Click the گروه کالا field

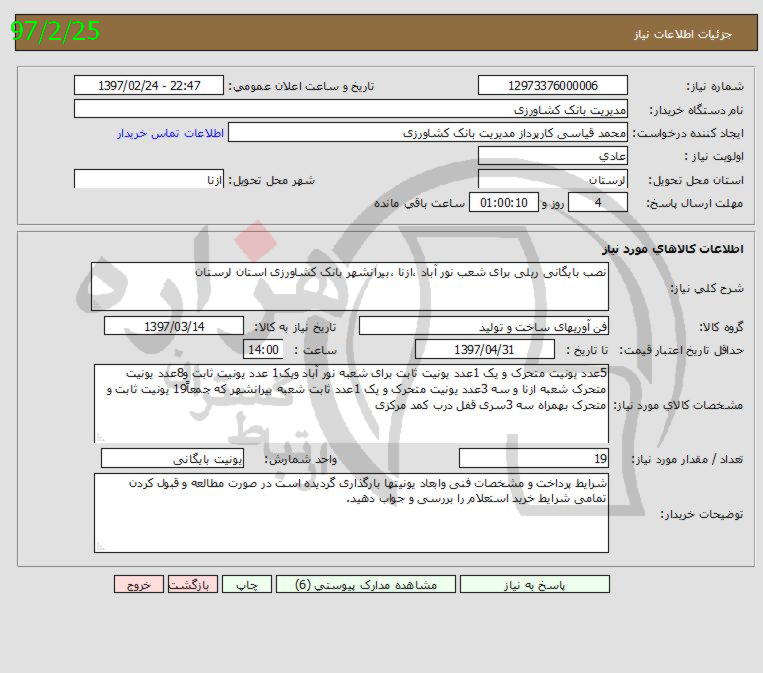click(493, 326)
